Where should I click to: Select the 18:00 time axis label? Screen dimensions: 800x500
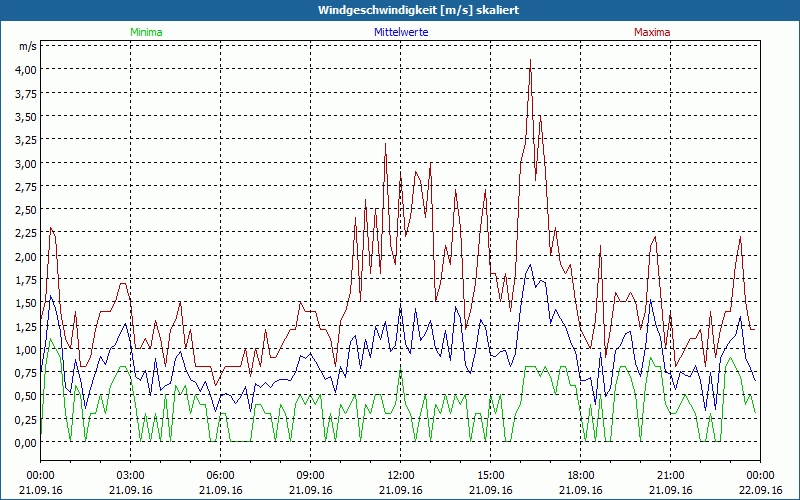click(x=581, y=475)
